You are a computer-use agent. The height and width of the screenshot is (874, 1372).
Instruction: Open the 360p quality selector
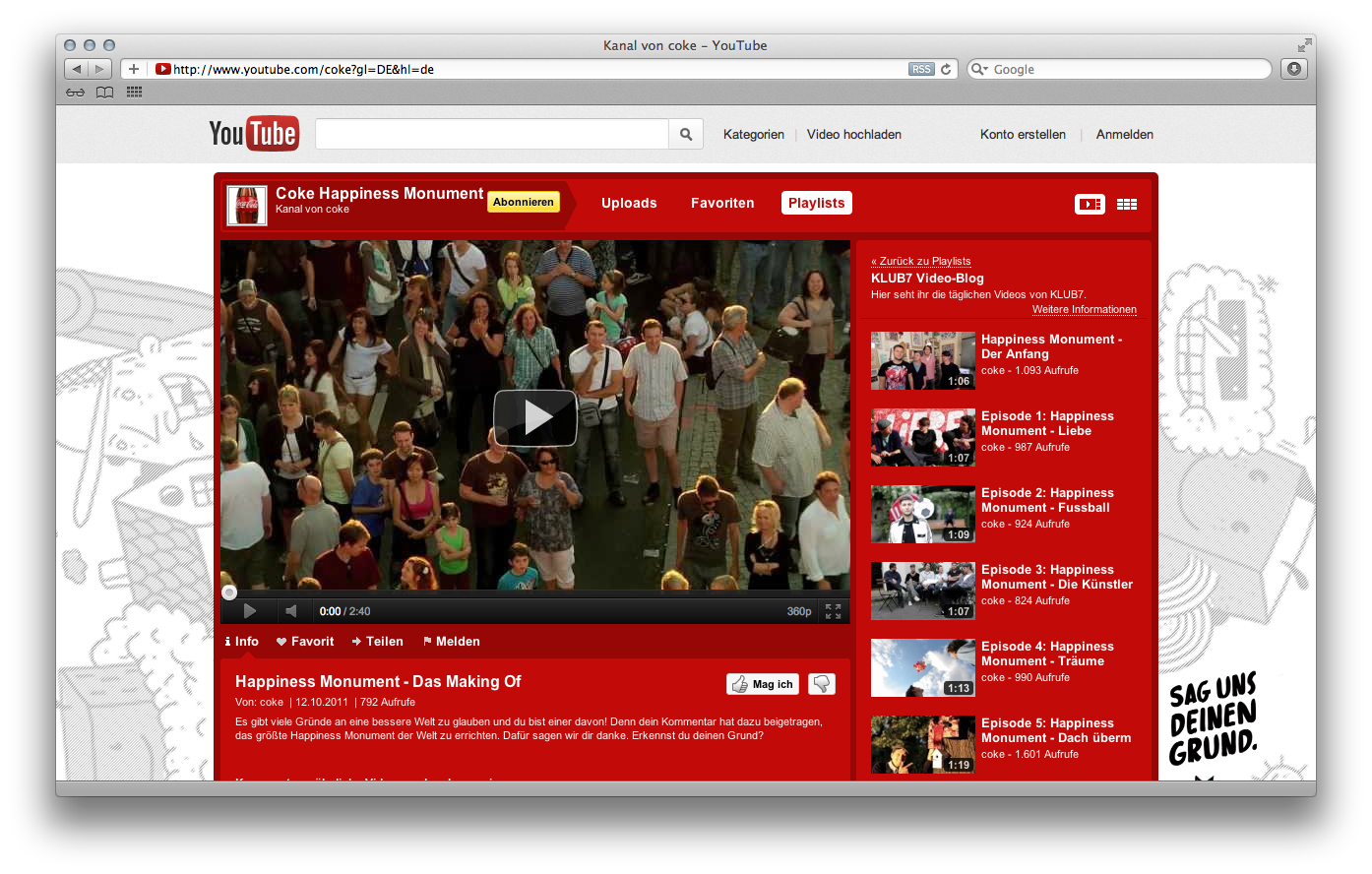[799, 611]
